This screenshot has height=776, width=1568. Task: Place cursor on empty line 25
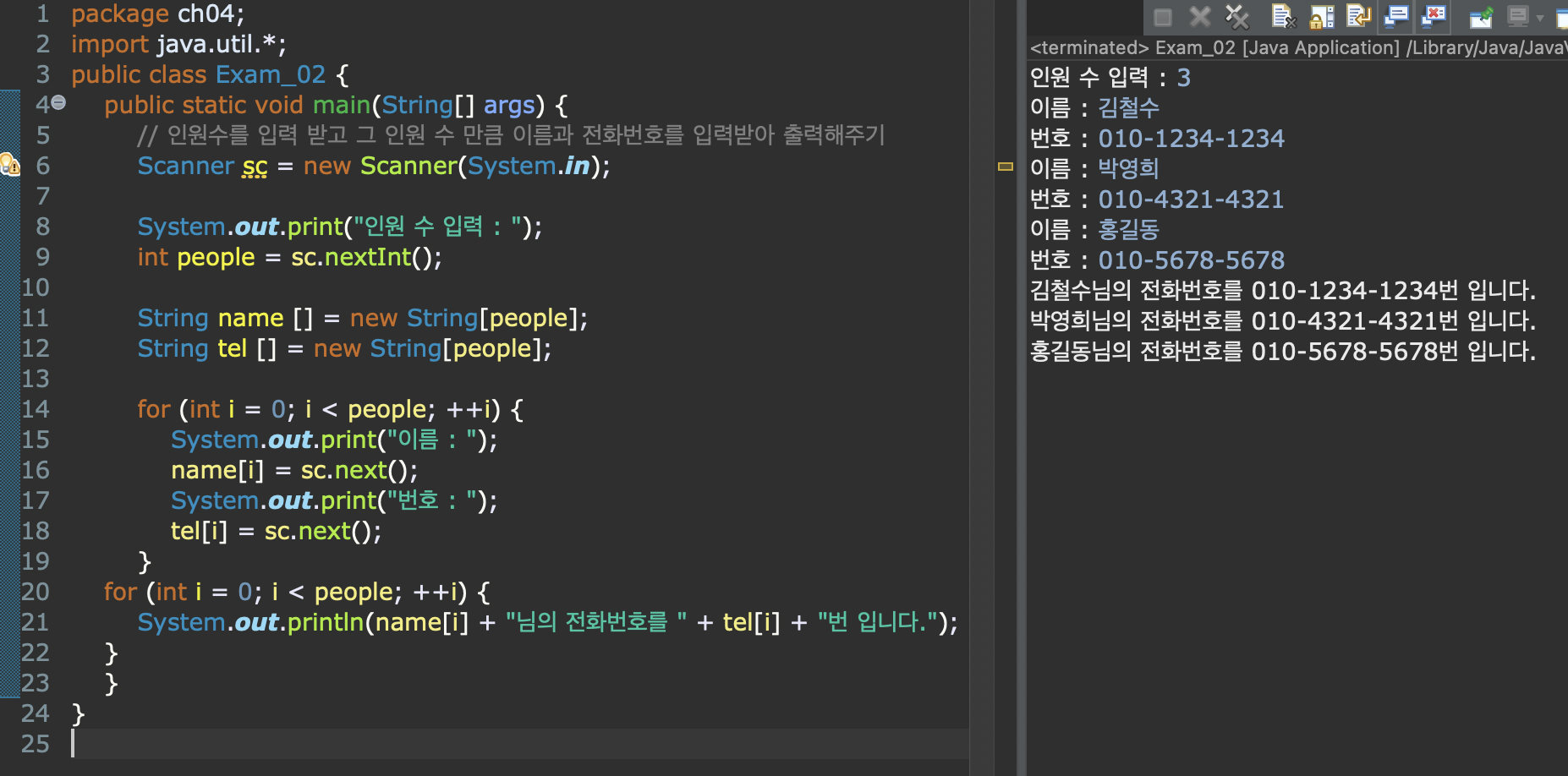[519, 744]
